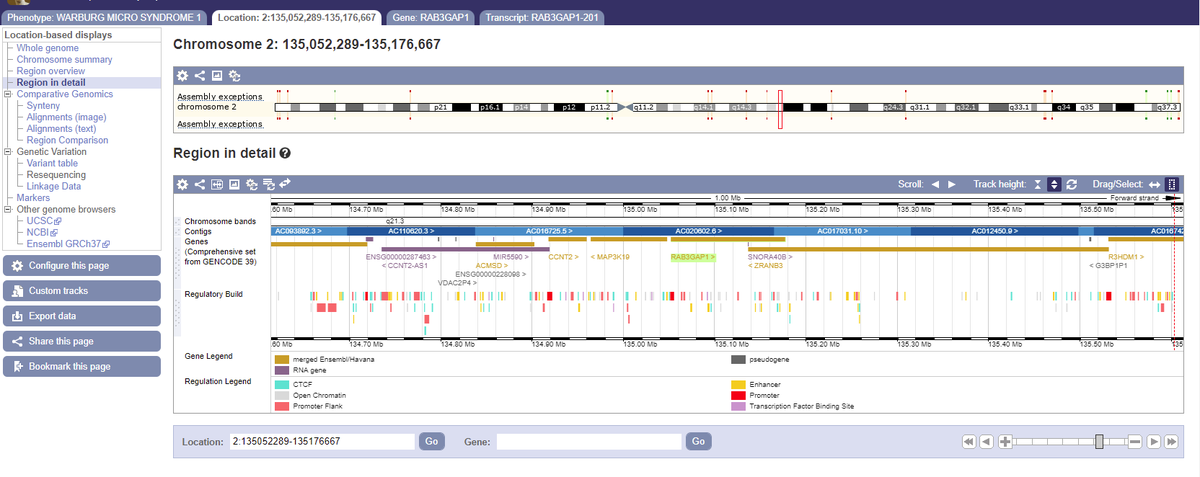
Task: Click the track height reset icon
Action: coord(1072,184)
